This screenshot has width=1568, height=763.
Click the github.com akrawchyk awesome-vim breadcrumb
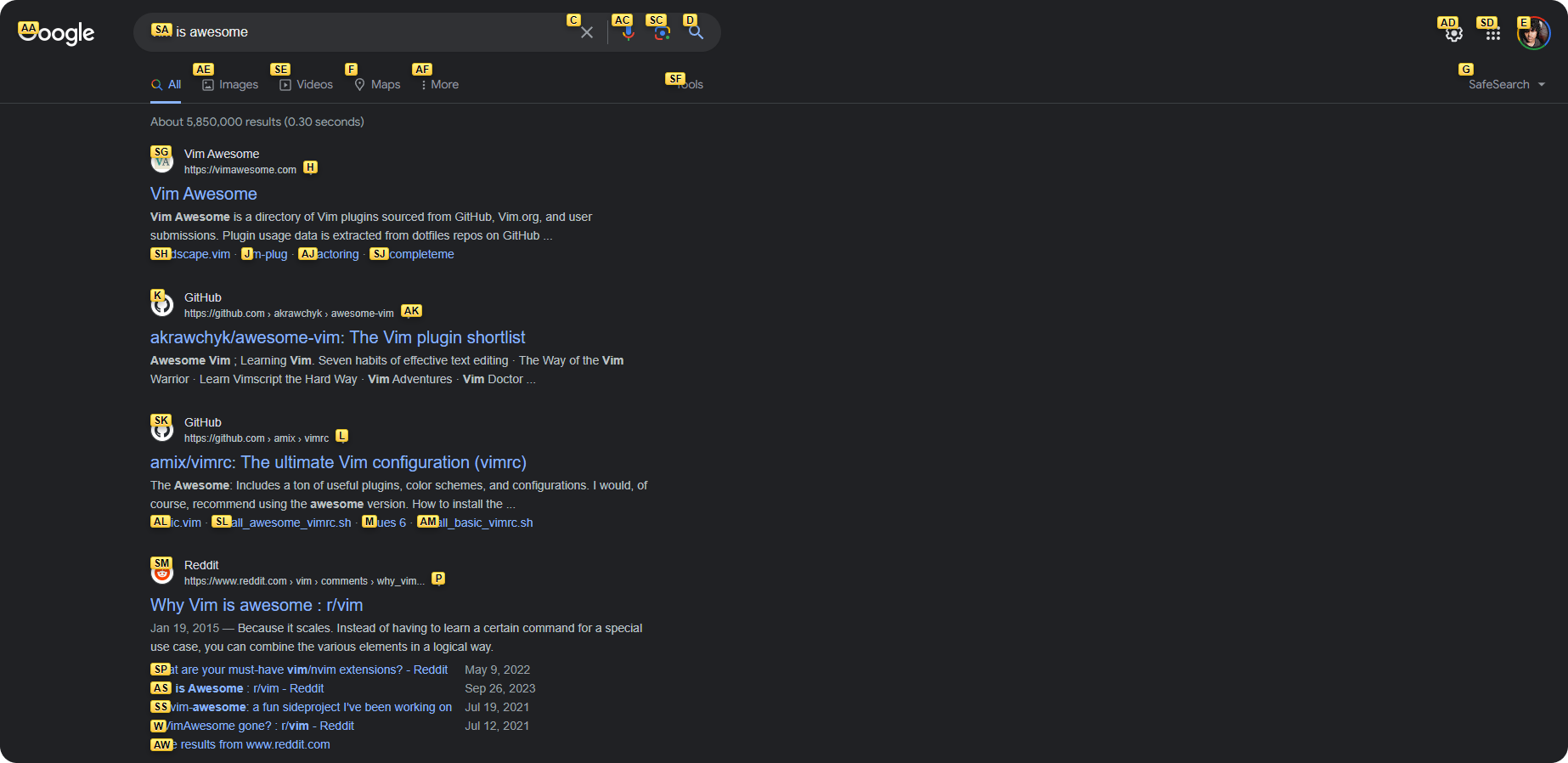coord(289,314)
